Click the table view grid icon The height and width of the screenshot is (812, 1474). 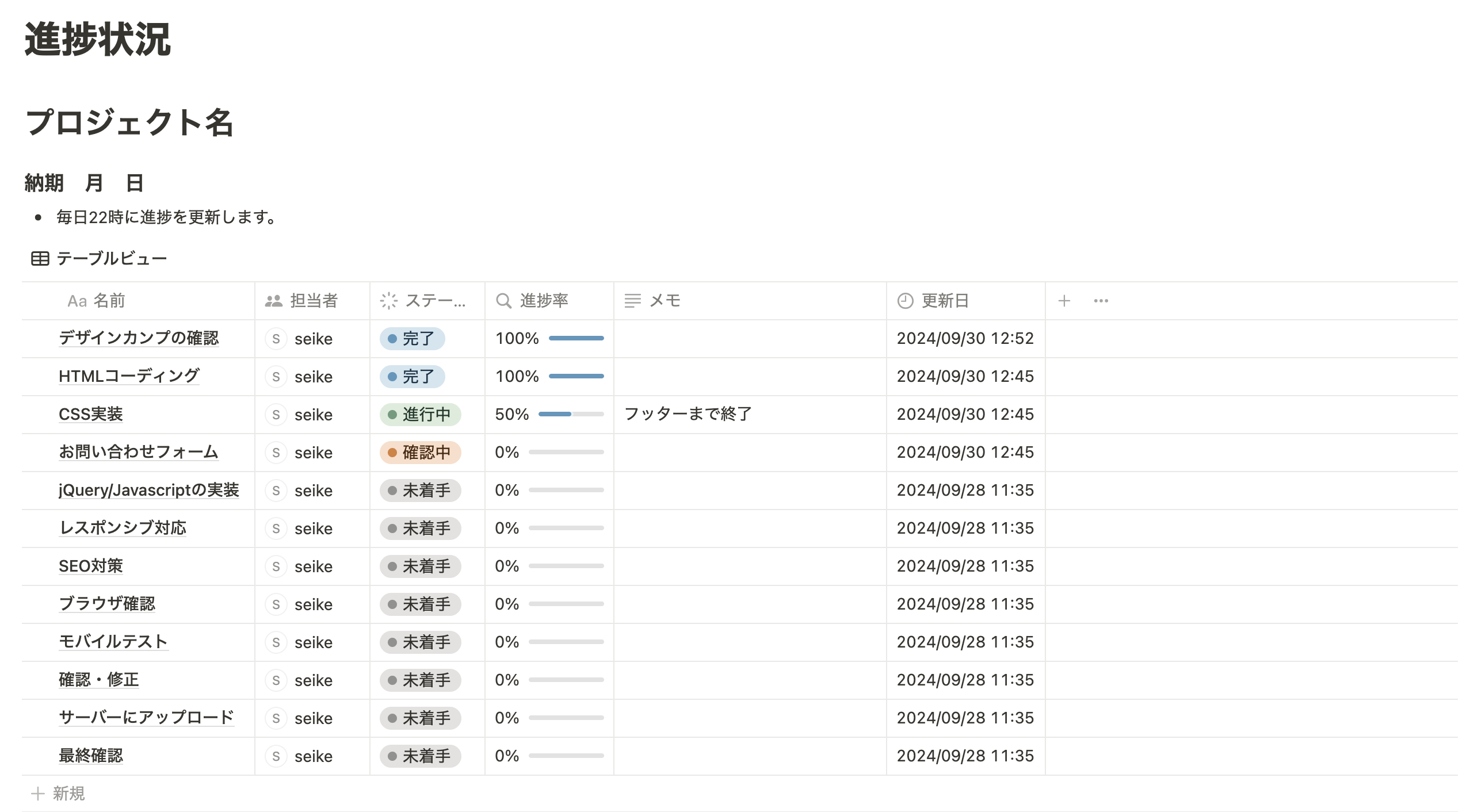(x=40, y=259)
